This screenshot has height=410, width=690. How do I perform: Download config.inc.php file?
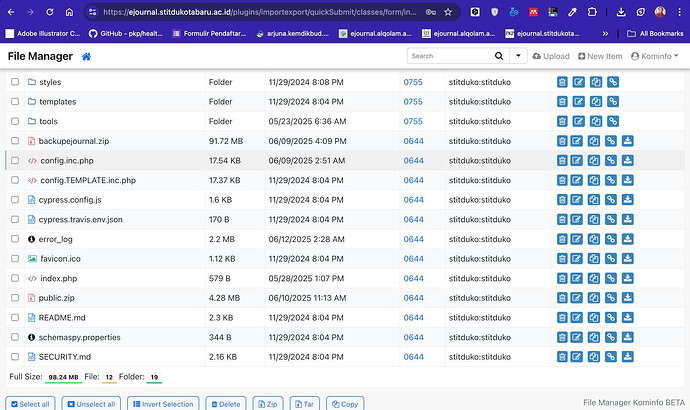(x=628, y=161)
